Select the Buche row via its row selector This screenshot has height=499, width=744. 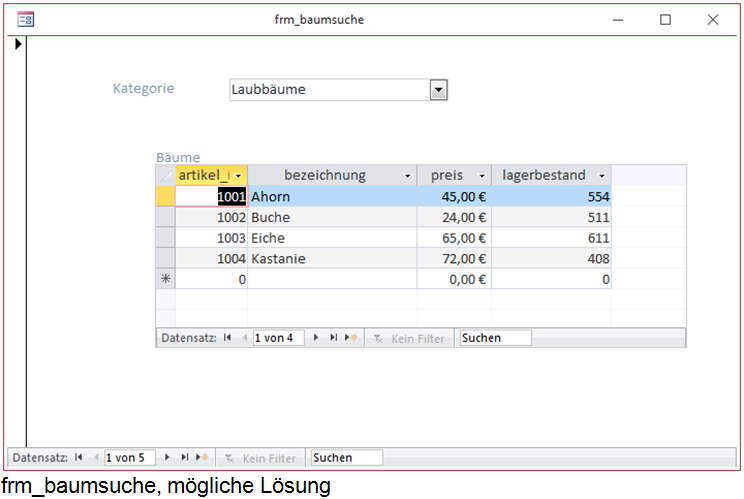click(x=166, y=217)
